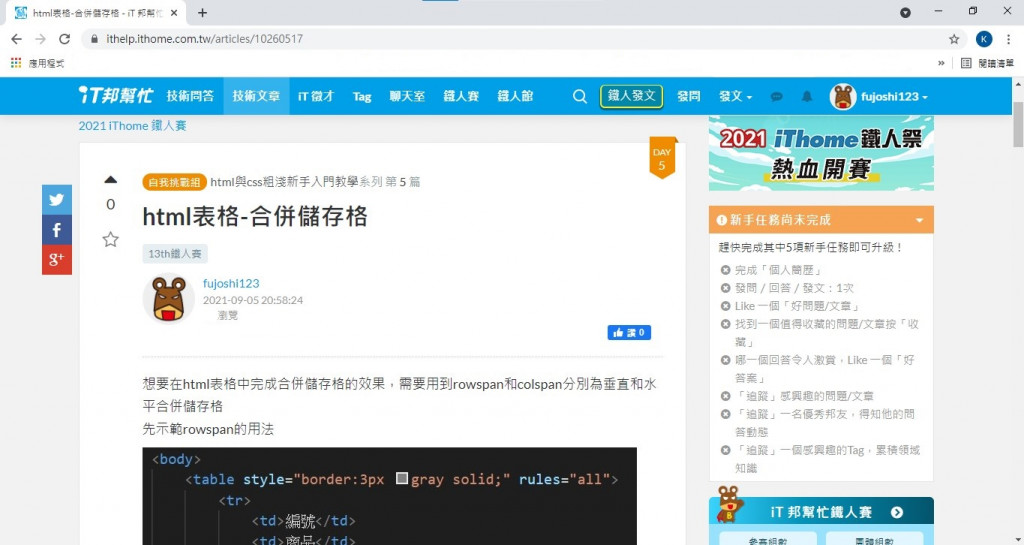Click the 自我挑戰組 badge

(174, 182)
